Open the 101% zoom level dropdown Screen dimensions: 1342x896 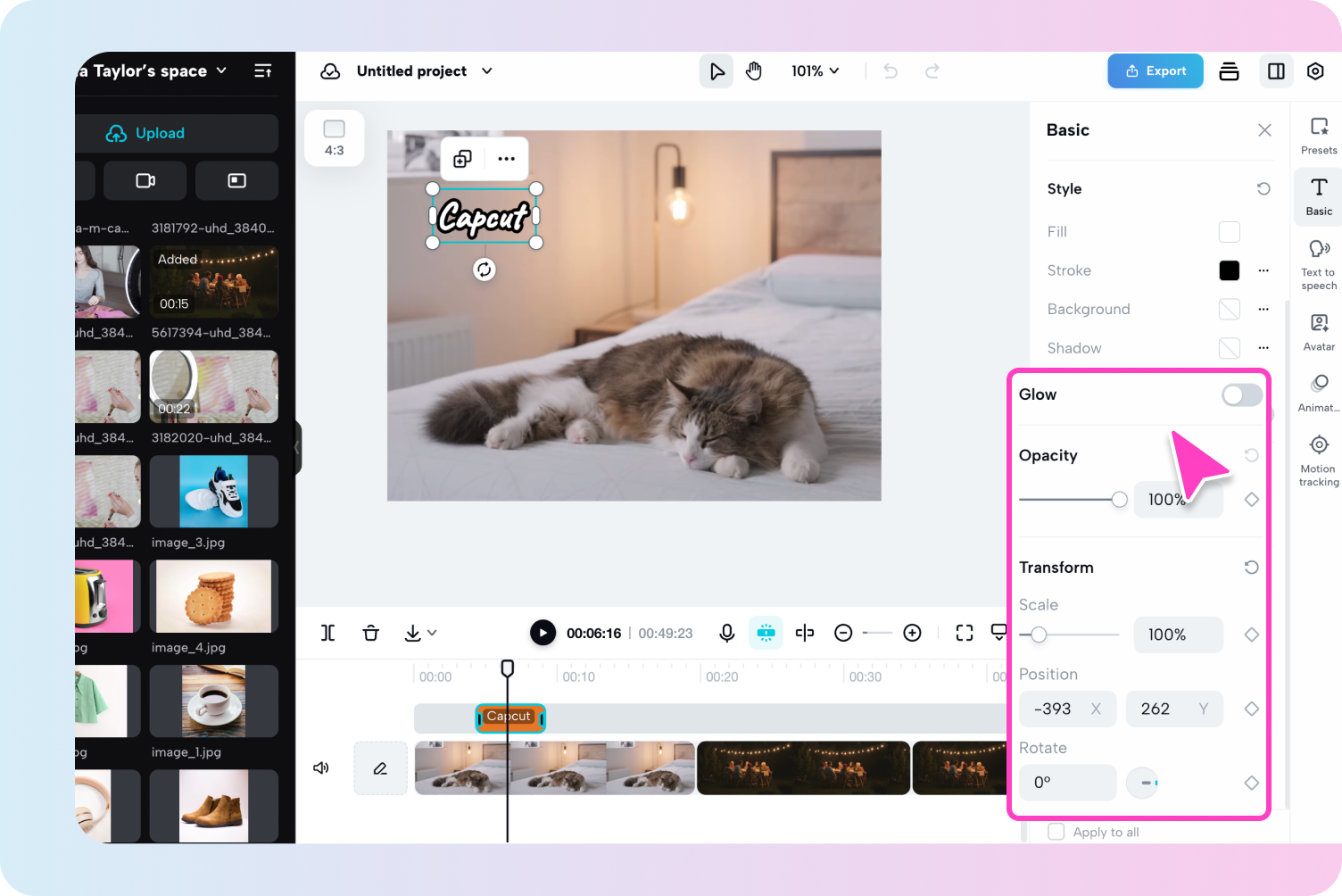(815, 71)
